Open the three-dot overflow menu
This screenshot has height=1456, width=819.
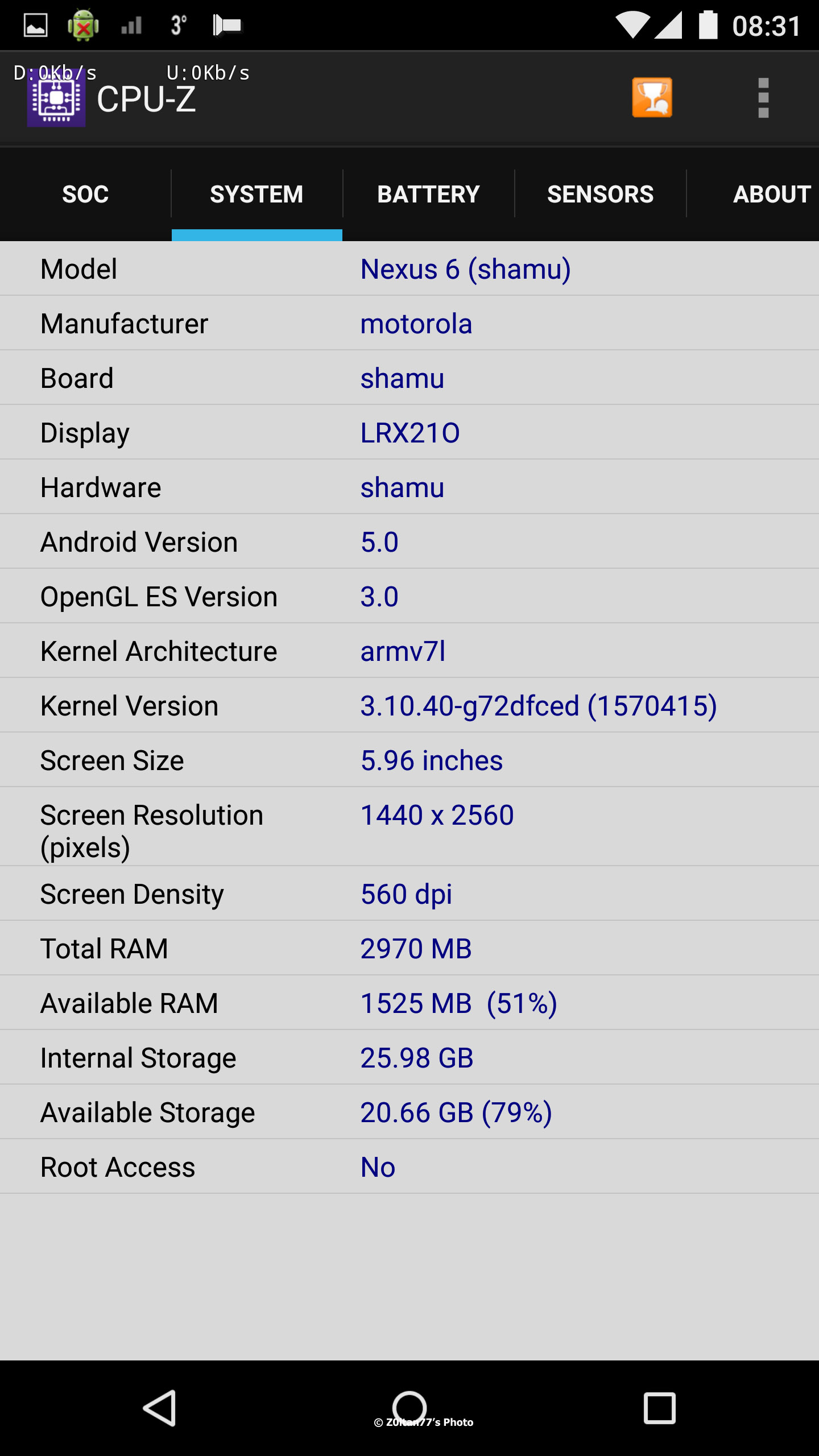coord(763,98)
